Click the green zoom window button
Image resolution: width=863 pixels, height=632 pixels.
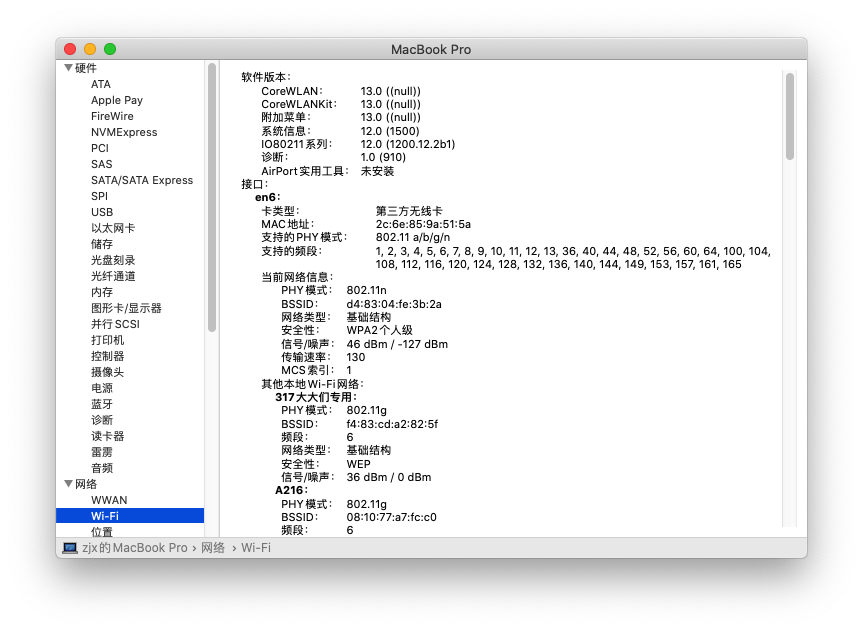pyautogui.click(x=110, y=49)
